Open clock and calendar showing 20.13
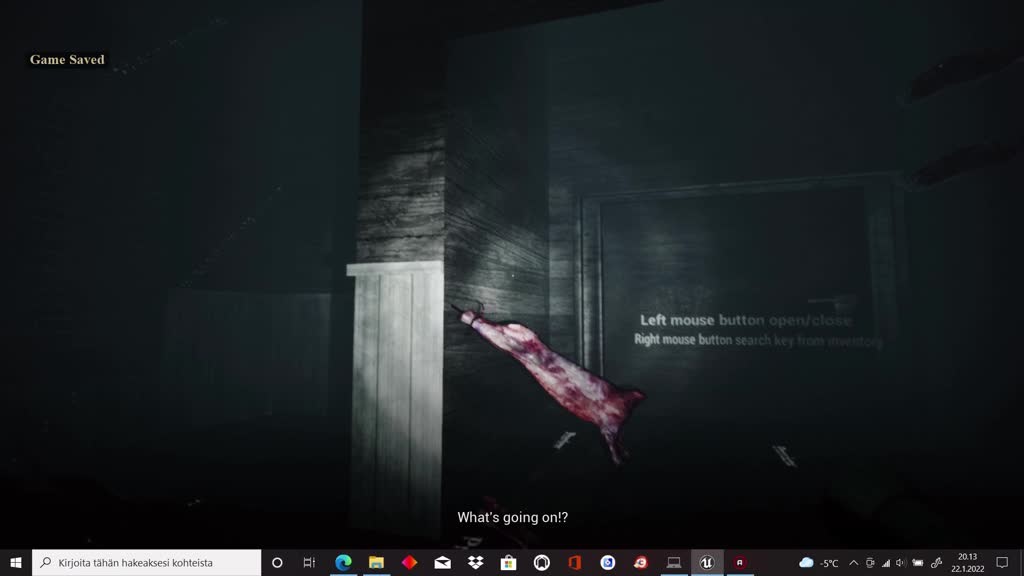The width and height of the screenshot is (1024, 576). click(x=966, y=562)
